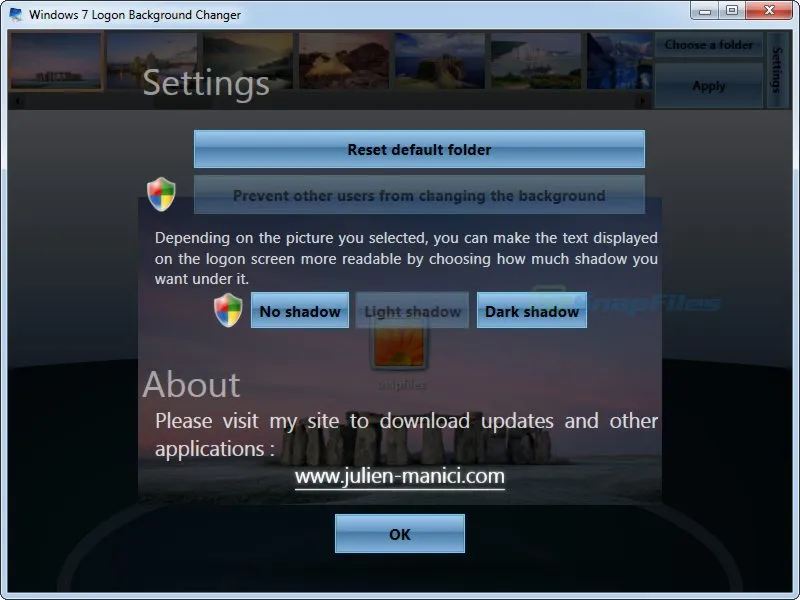800x600 pixels.
Task: Toggle the vertical Settings tab
Action: coord(777,70)
